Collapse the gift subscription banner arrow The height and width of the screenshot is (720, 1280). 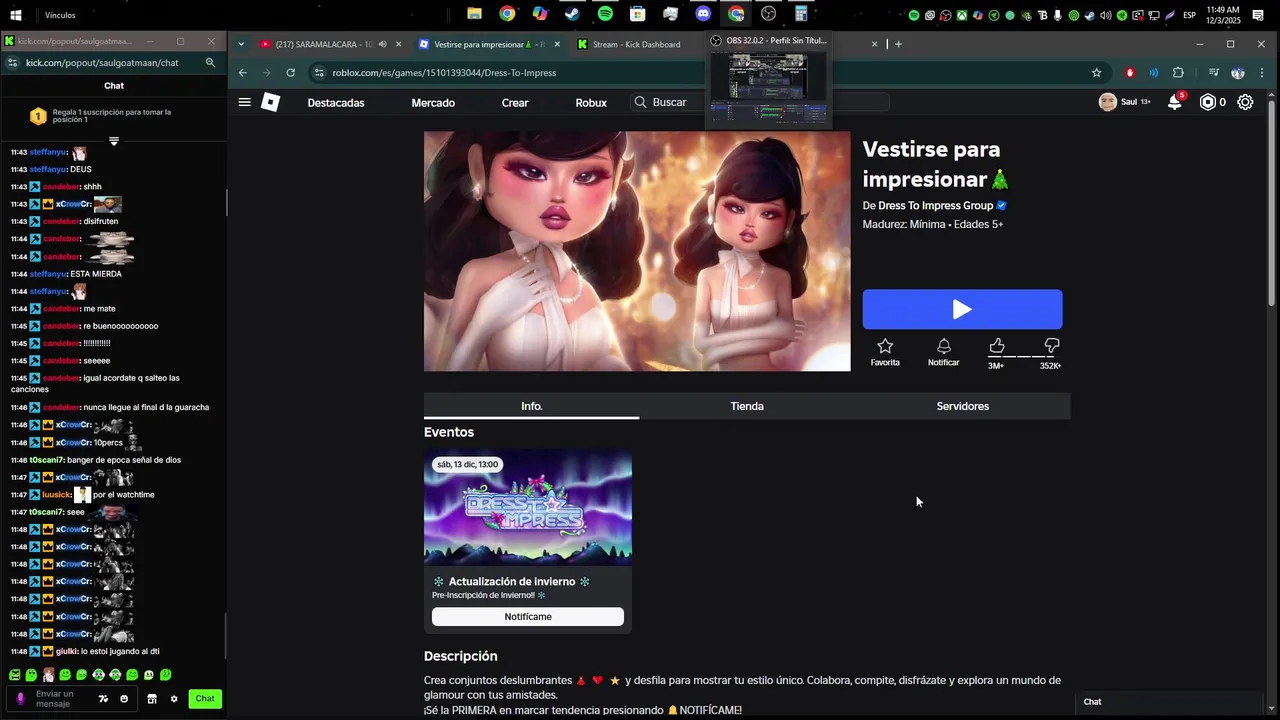(114, 141)
